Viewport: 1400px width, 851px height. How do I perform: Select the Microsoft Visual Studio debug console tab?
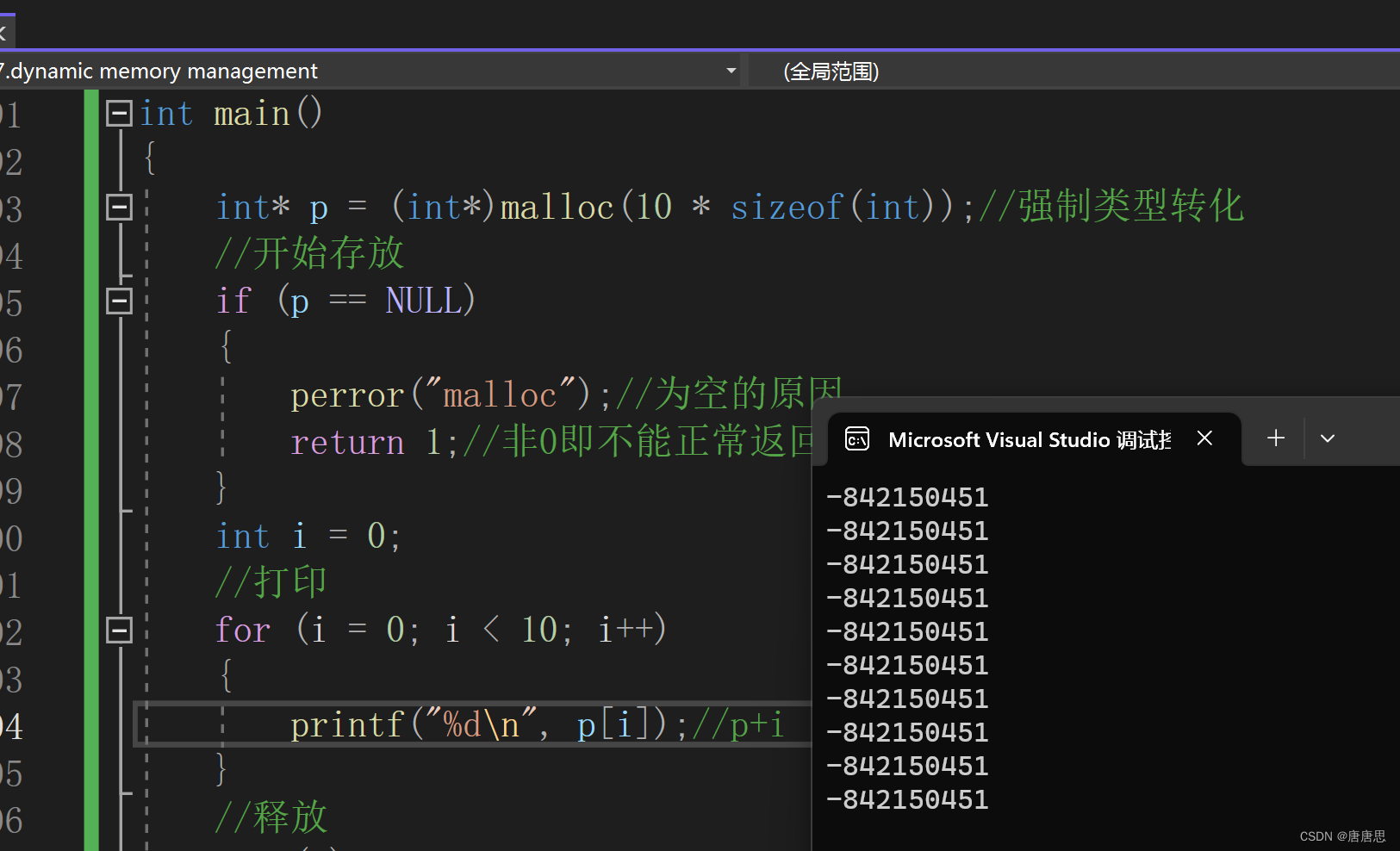coord(1034,439)
